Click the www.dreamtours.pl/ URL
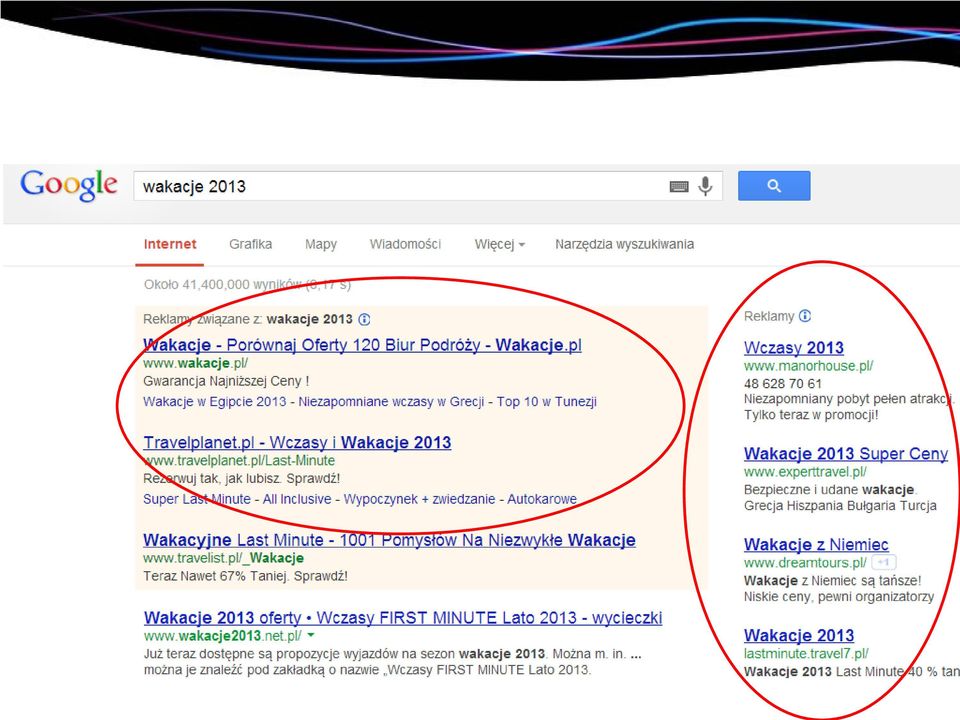The image size is (960, 720). pos(805,563)
